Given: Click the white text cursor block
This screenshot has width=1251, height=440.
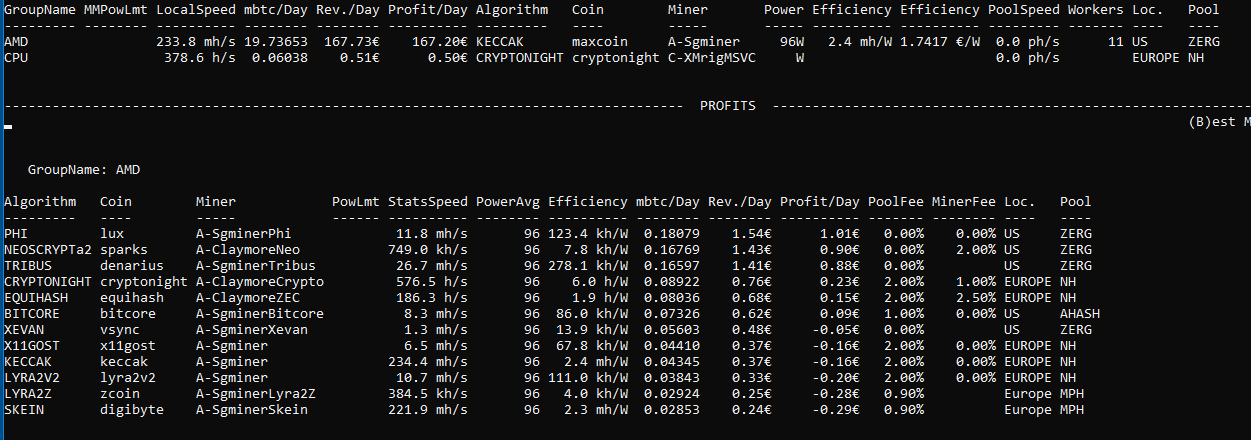Looking at the screenshot, I should 8,128.
